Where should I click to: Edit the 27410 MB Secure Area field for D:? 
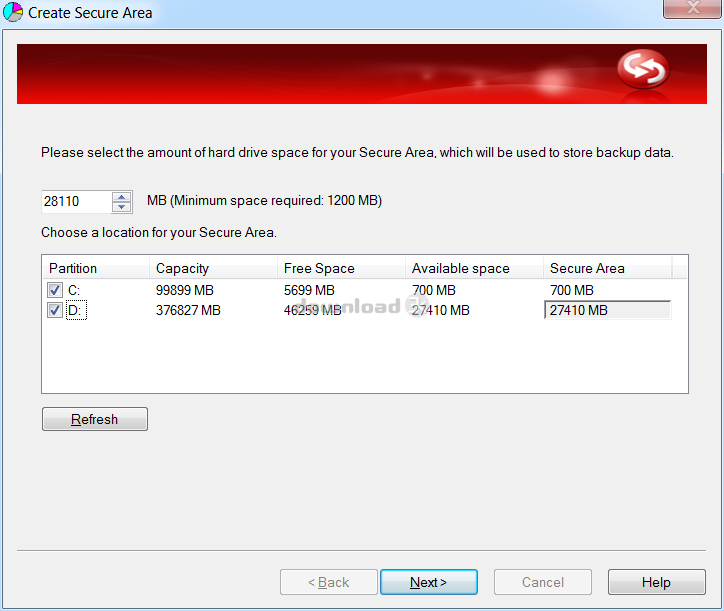[x=607, y=310]
